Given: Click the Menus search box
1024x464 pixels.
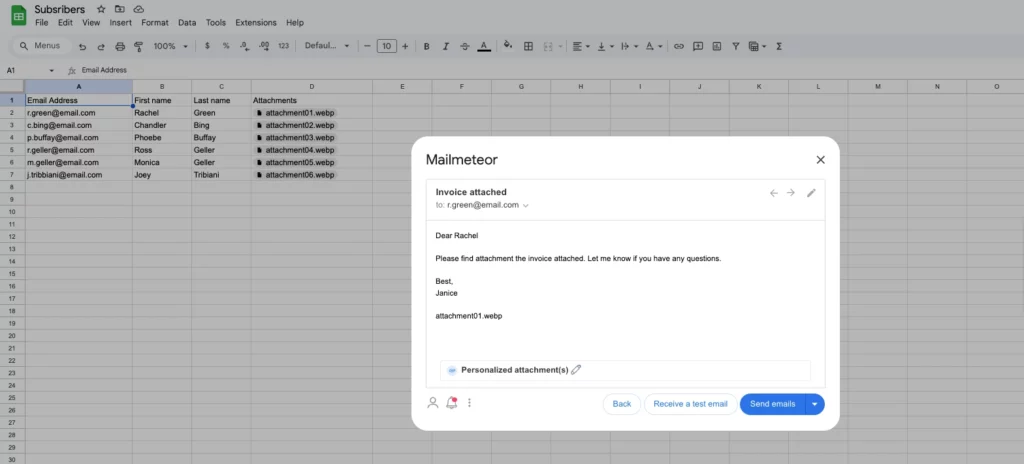Looking at the screenshot, I should [x=40, y=46].
